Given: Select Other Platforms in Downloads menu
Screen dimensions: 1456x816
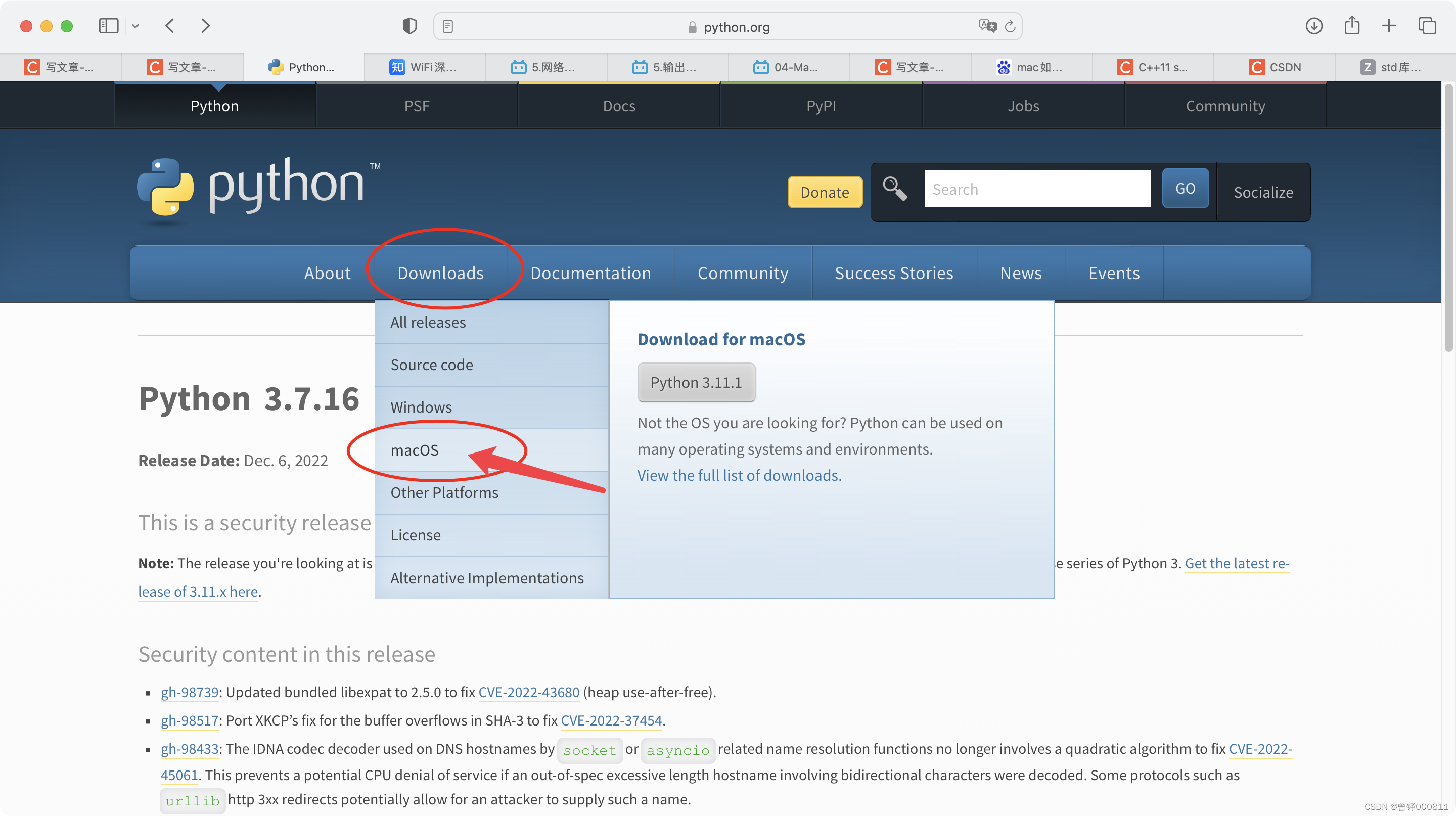Looking at the screenshot, I should click(491, 492).
